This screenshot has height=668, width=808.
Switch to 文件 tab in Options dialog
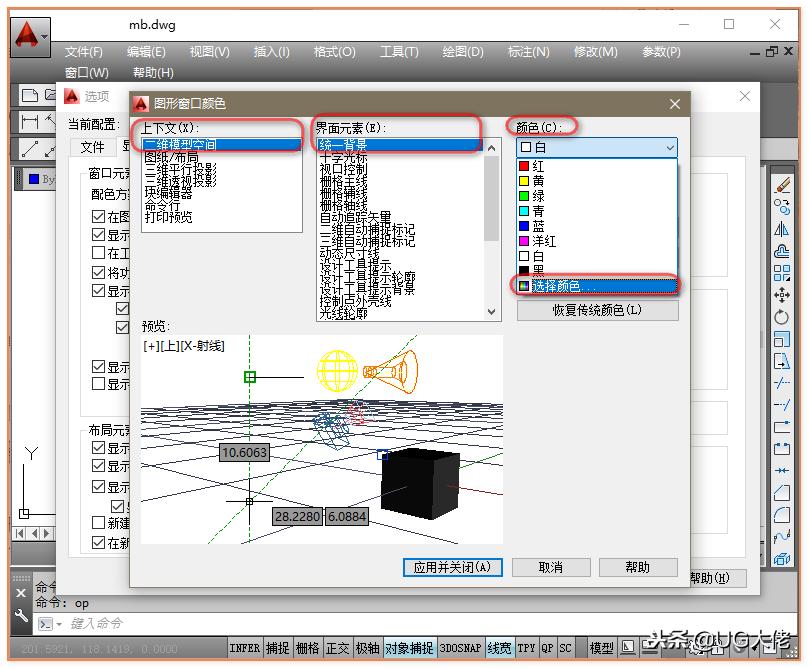coord(93,147)
